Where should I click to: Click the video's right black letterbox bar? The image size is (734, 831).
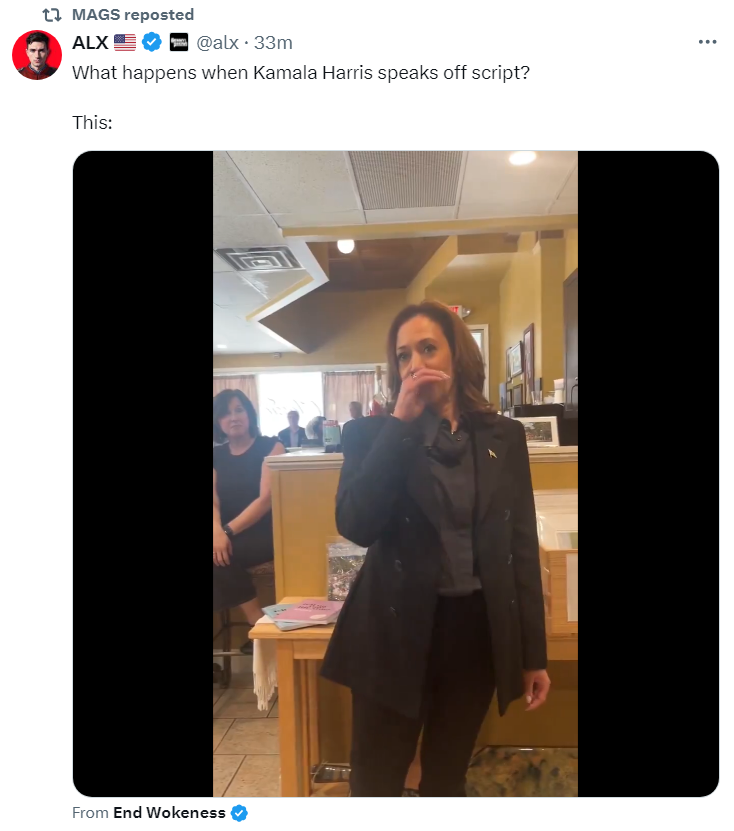click(648, 474)
